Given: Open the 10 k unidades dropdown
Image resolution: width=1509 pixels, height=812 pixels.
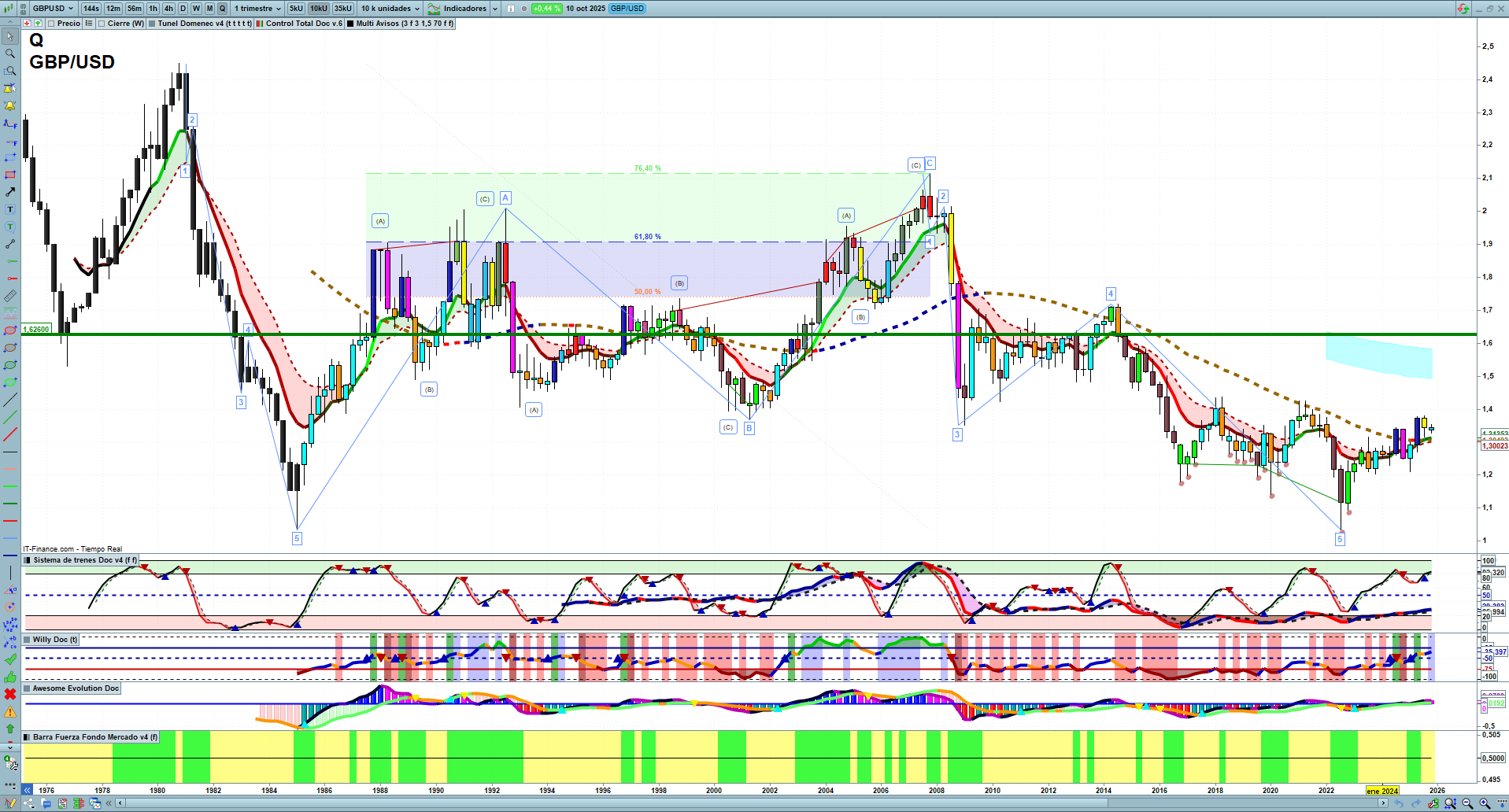Looking at the screenshot, I should (x=390, y=9).
